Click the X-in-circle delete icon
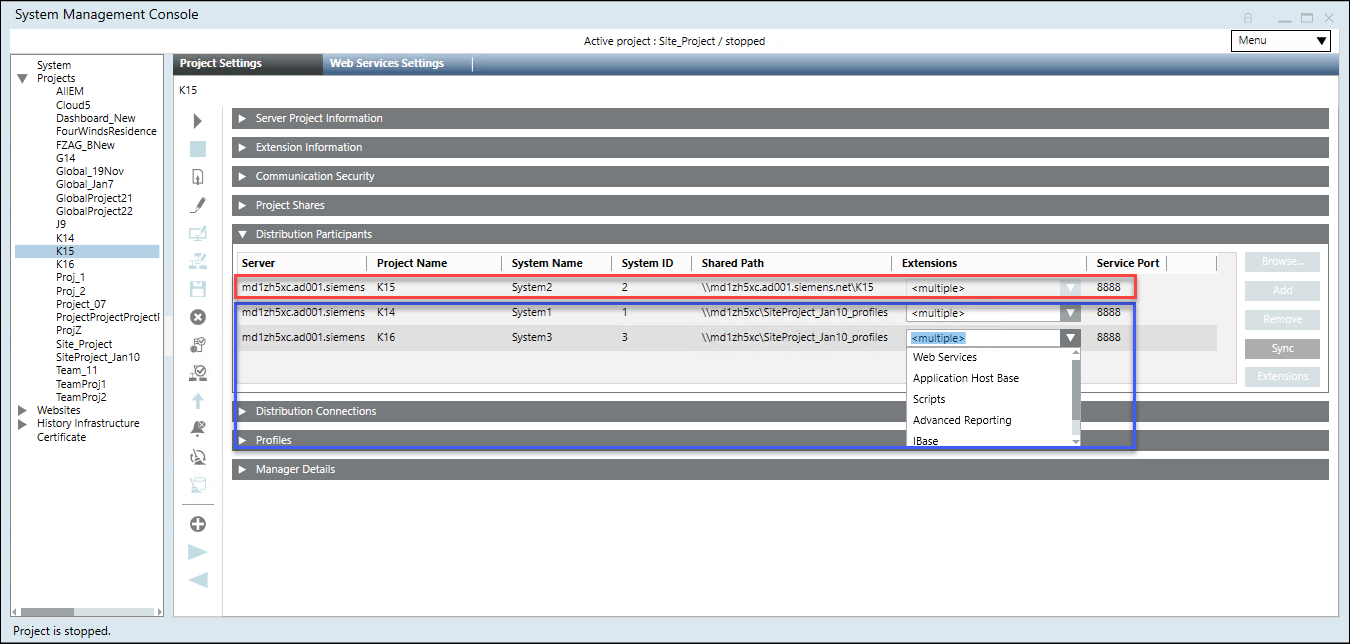The height and width of the screenshot is (644, 1350). pos(198,317)
